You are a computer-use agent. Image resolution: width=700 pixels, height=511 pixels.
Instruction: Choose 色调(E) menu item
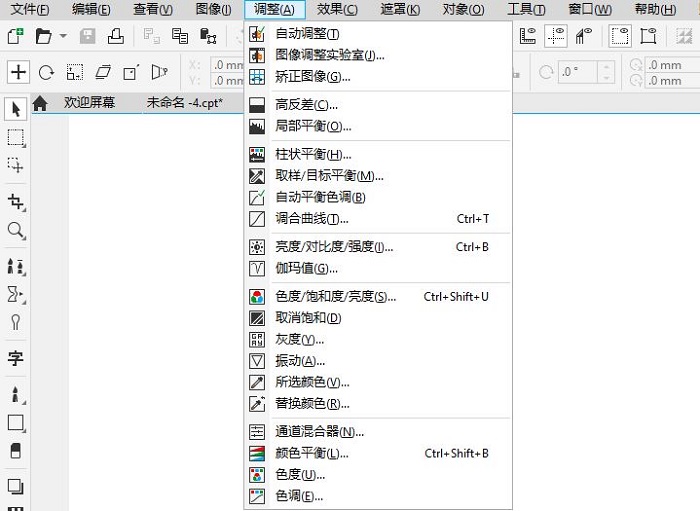(x=378, y=496)
